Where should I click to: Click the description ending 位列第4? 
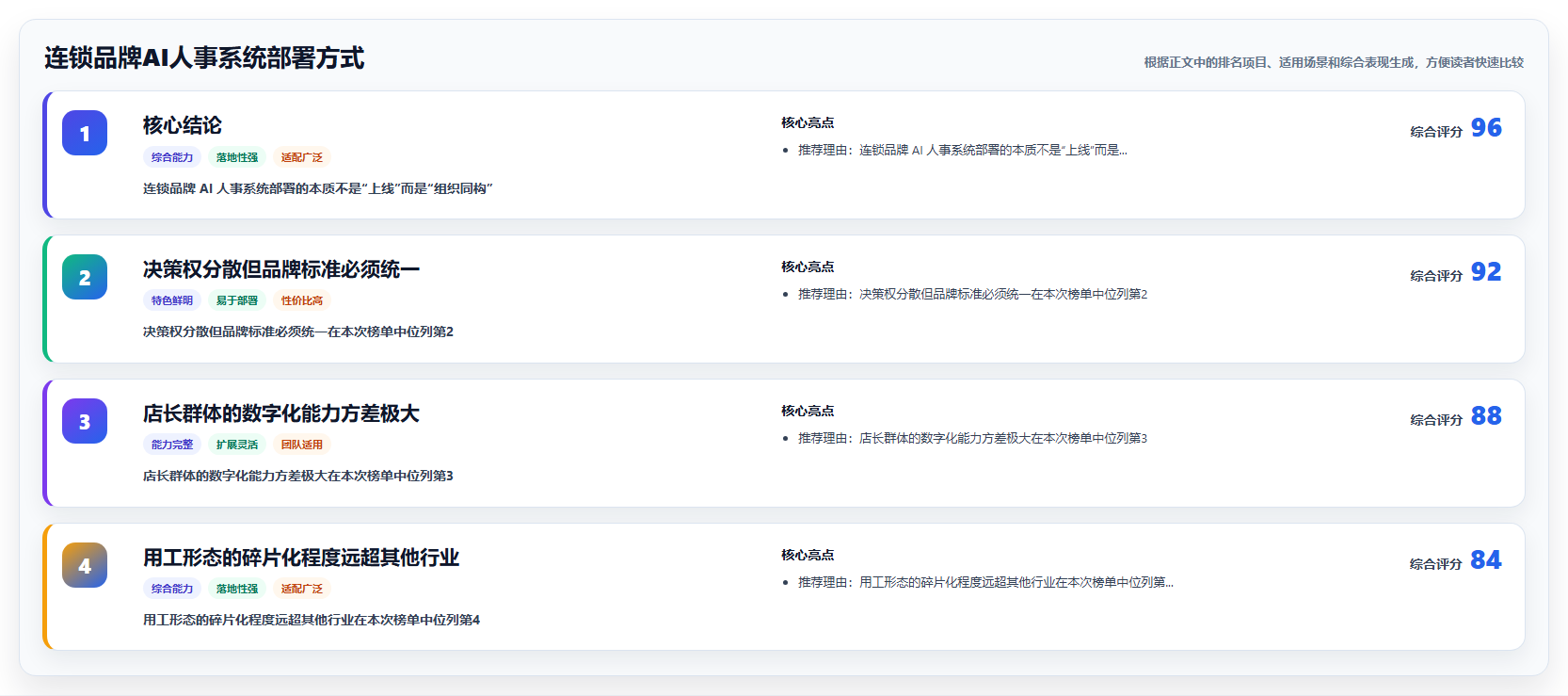(x=312, y=620)
